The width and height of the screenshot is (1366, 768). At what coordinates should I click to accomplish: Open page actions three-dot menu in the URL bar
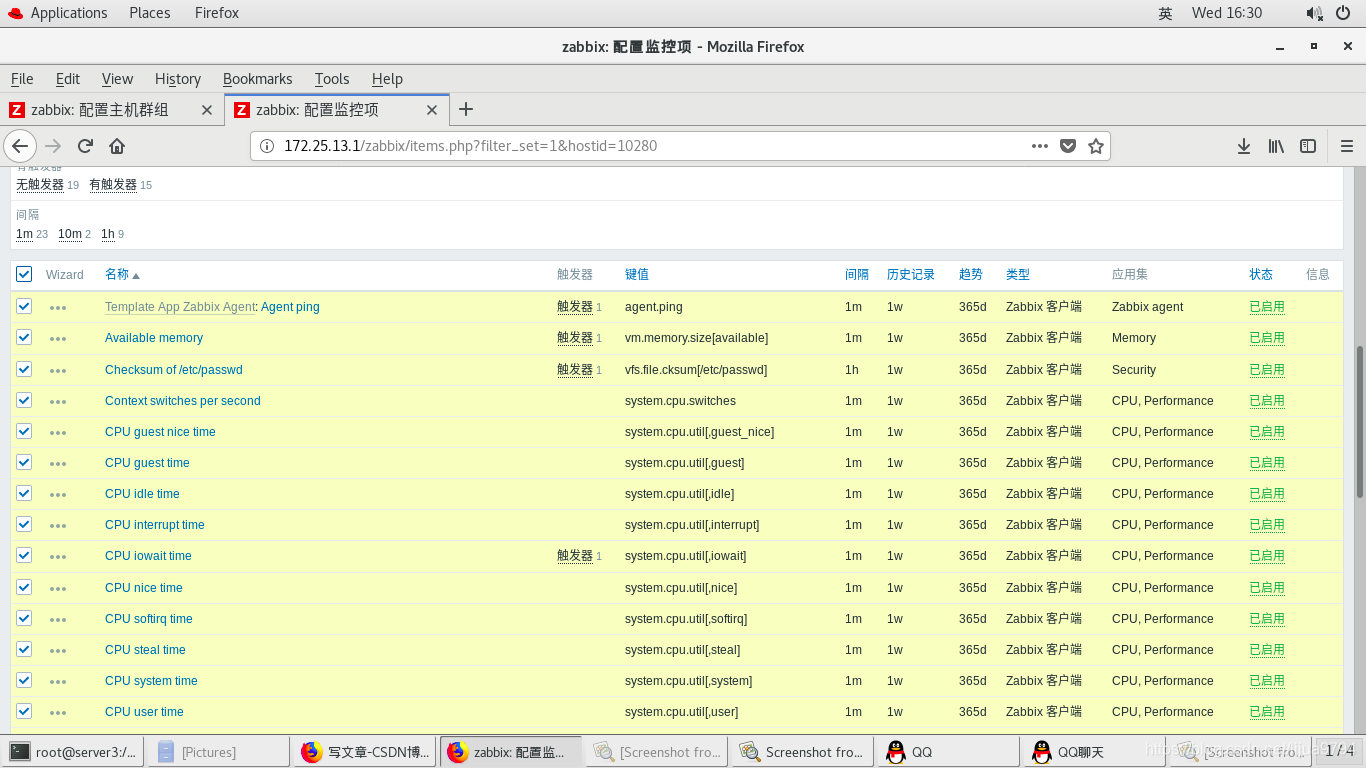point(1040,146)
